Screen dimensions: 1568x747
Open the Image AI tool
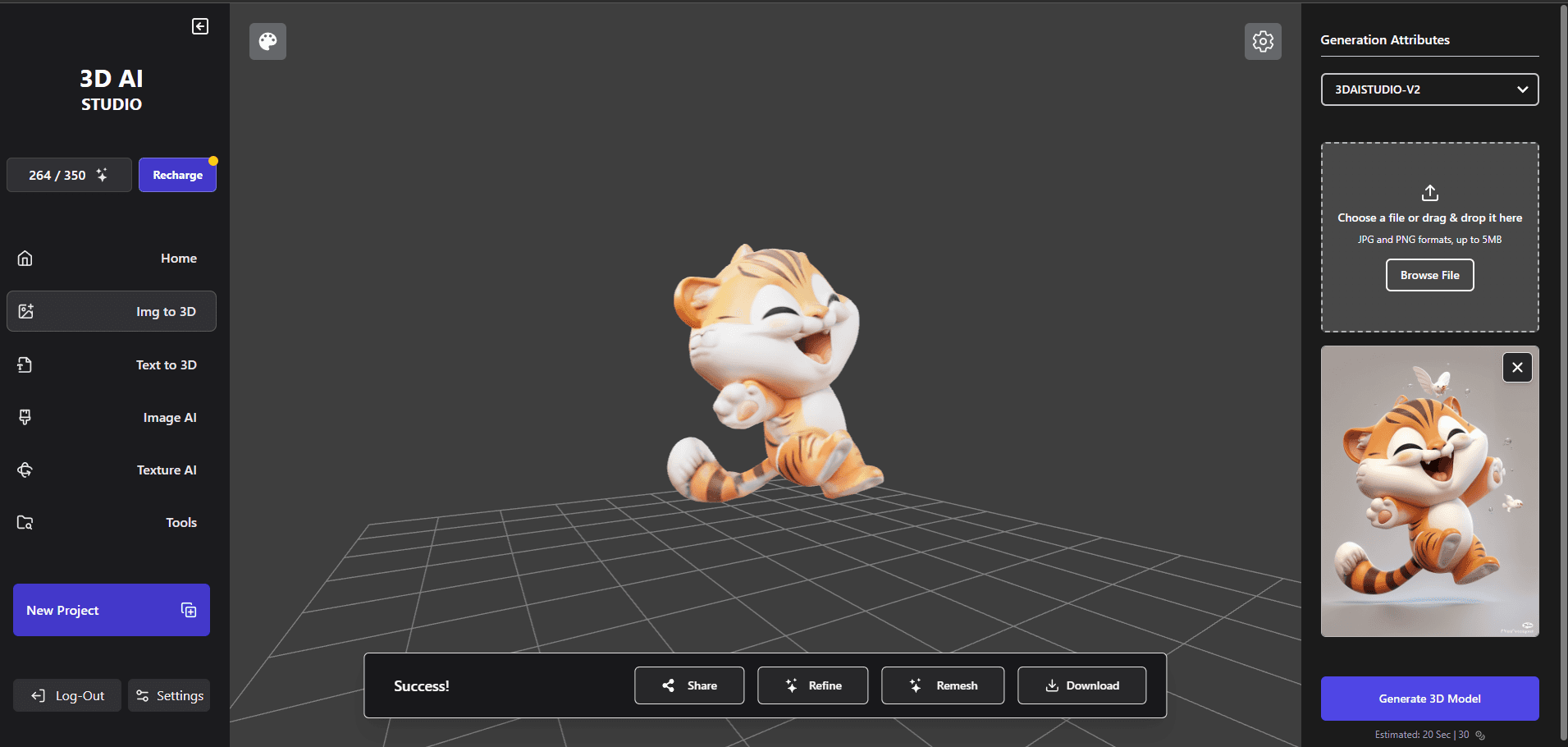tap(111, 417)
